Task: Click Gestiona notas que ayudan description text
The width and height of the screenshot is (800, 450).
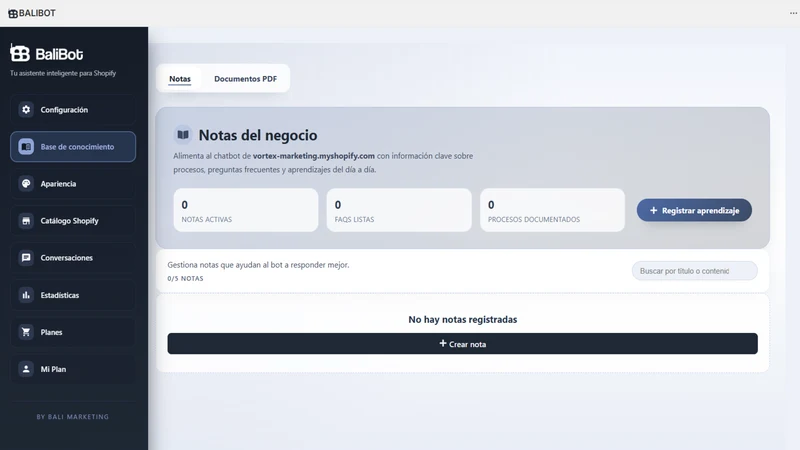Action: (x=258, y=265)
